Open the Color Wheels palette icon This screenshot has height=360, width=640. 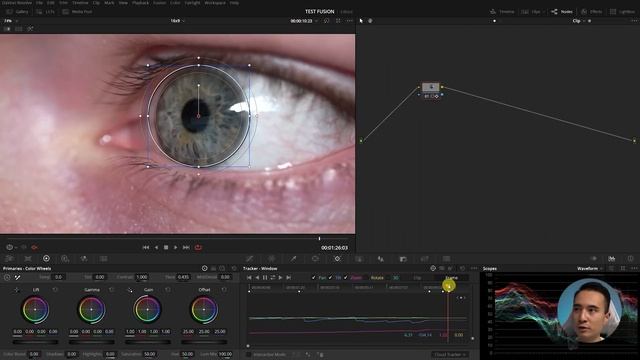[x=46, y=259]
